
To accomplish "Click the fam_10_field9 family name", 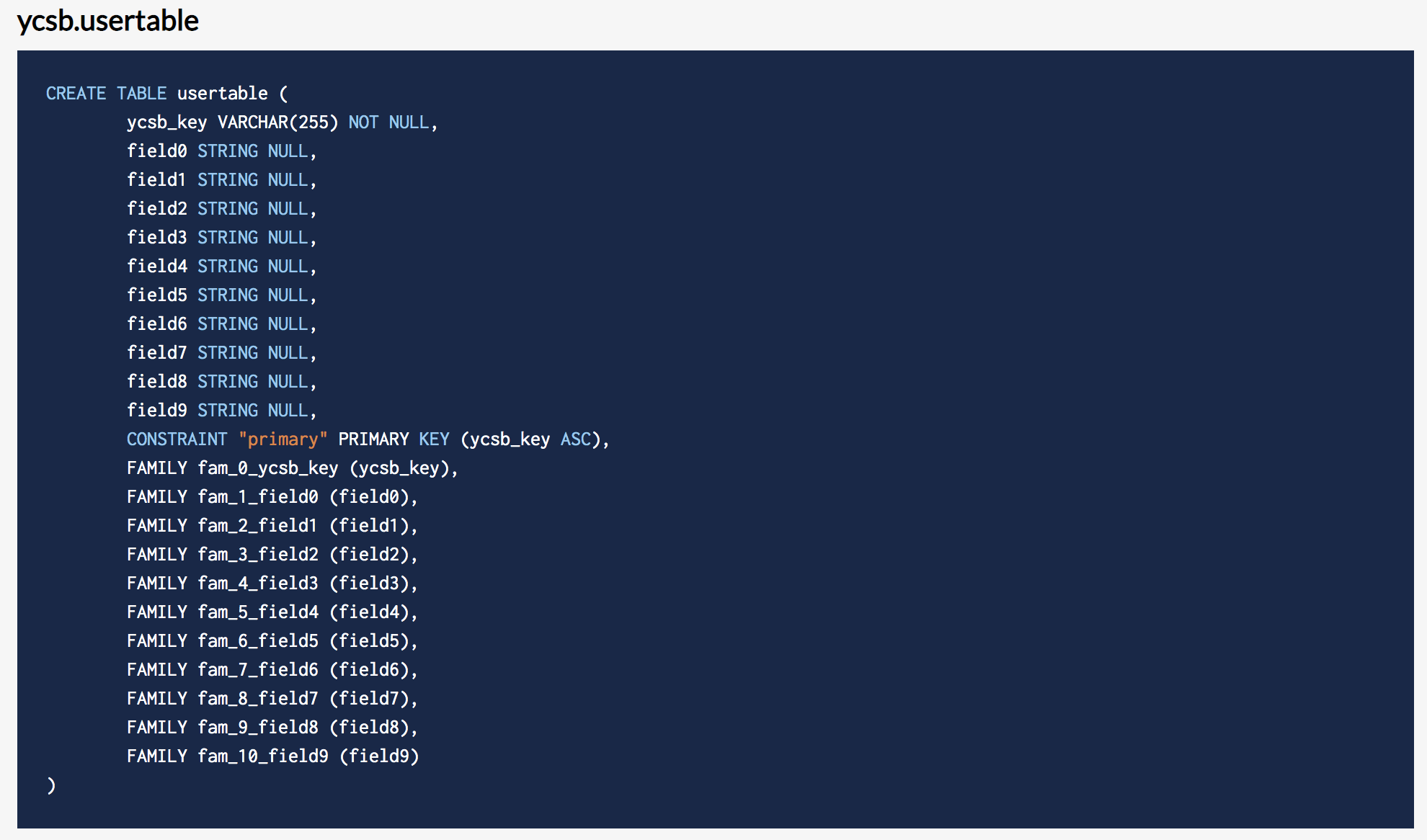I will tap(262, 756).
